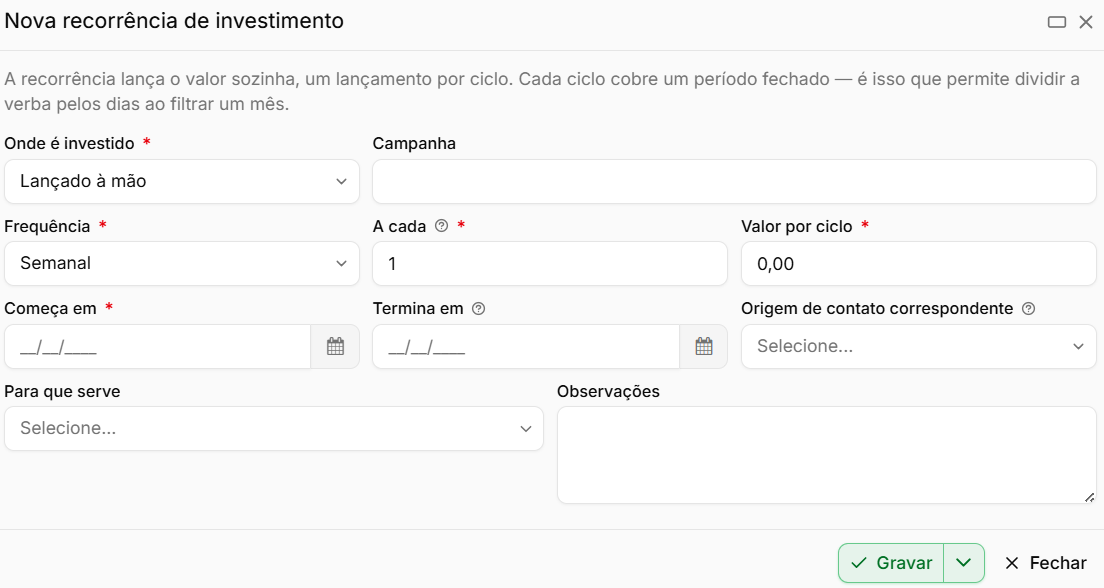Expand the 'Para que serve' dropdown
1104x588 pixels.
[274, 428]
